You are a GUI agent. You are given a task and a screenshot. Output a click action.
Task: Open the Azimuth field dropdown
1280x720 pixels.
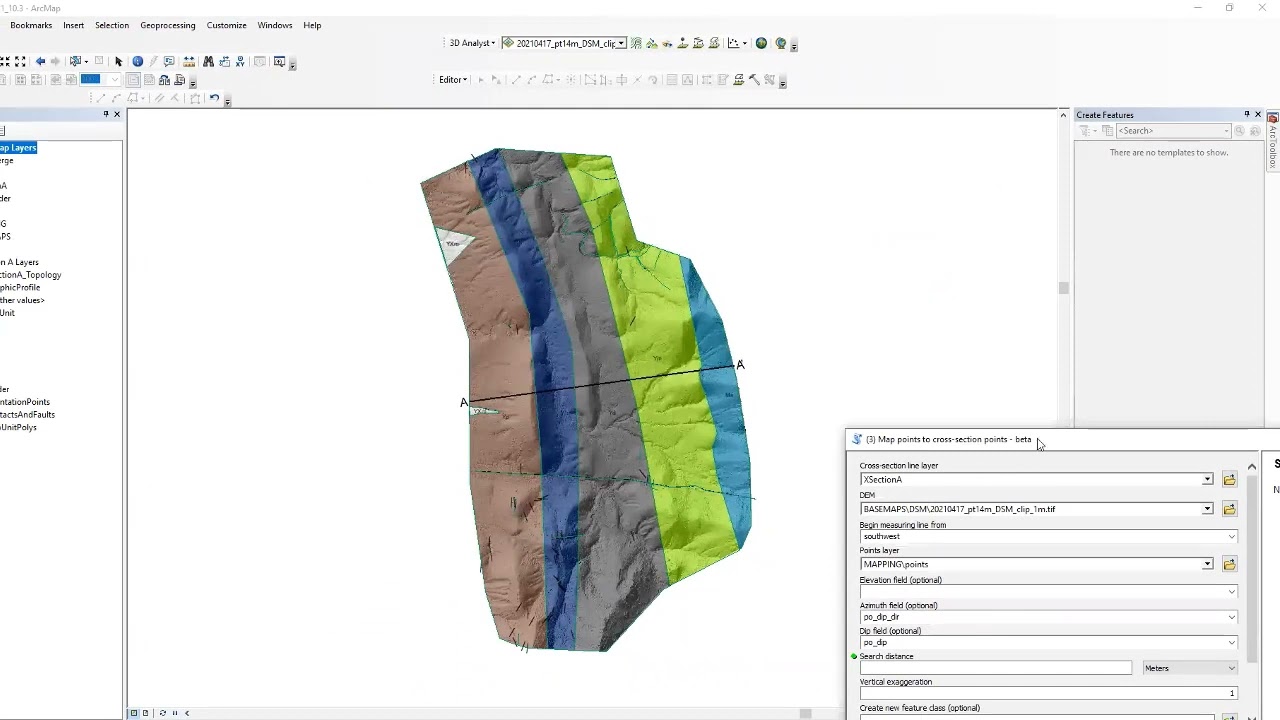point(1231,617)
